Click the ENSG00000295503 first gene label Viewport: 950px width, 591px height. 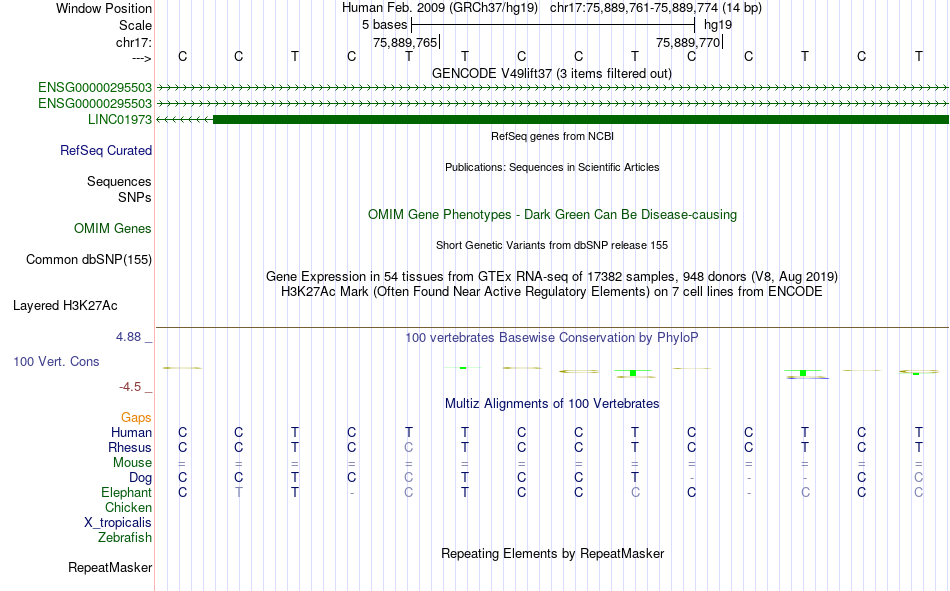tap(95, 88)
